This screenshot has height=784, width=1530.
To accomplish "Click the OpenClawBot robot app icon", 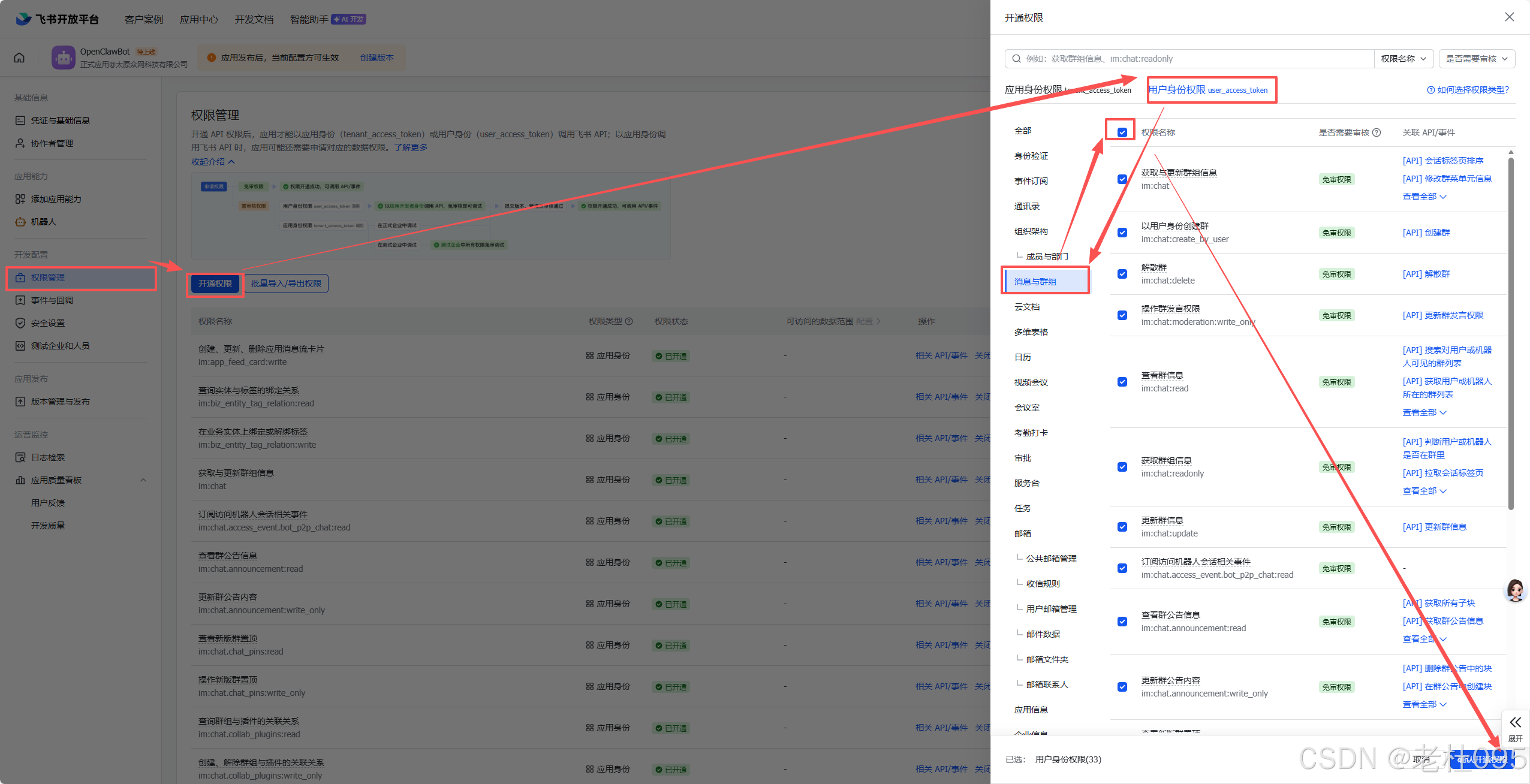I will pos(64,58).
